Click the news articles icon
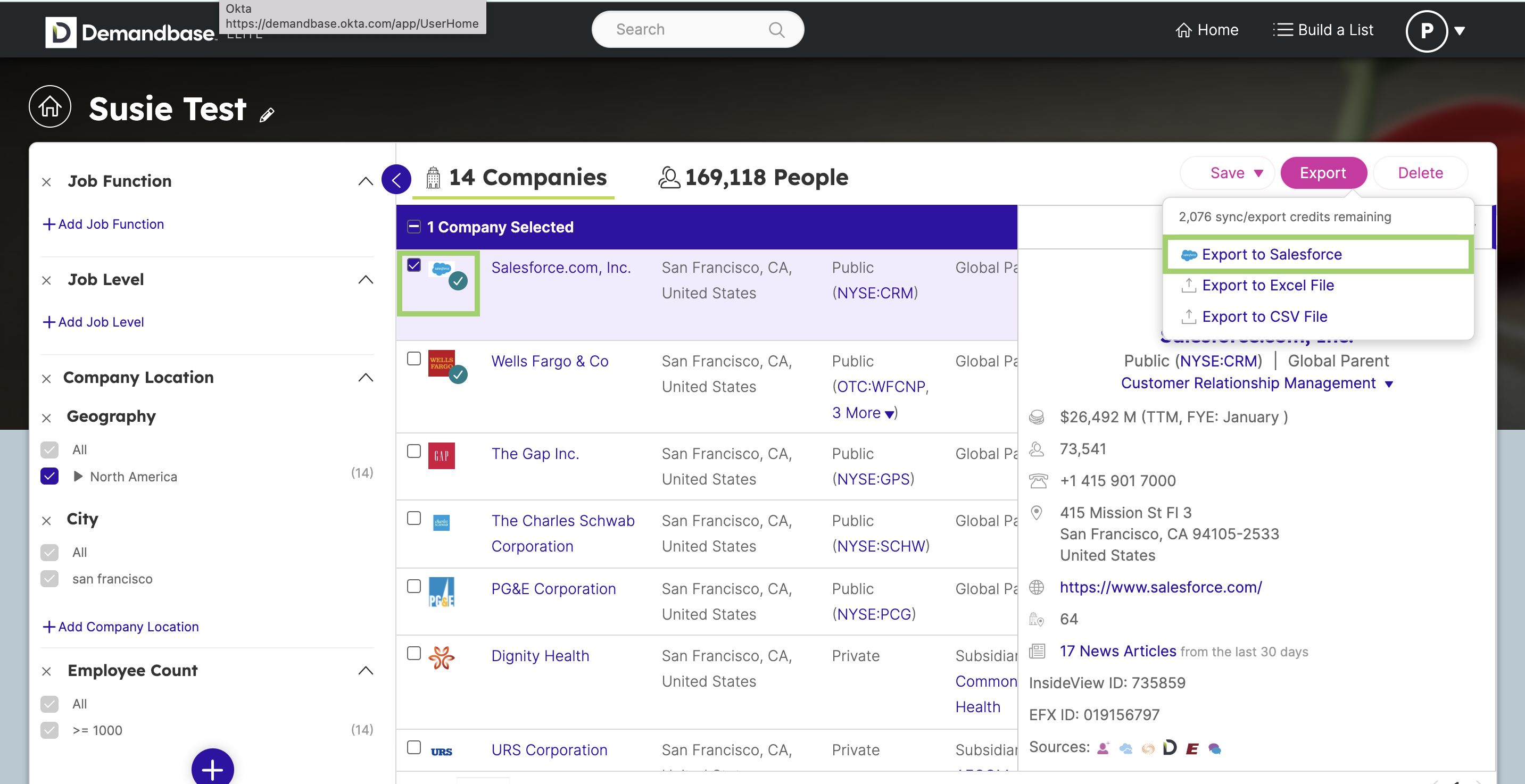 click(x=1037, y=651)
